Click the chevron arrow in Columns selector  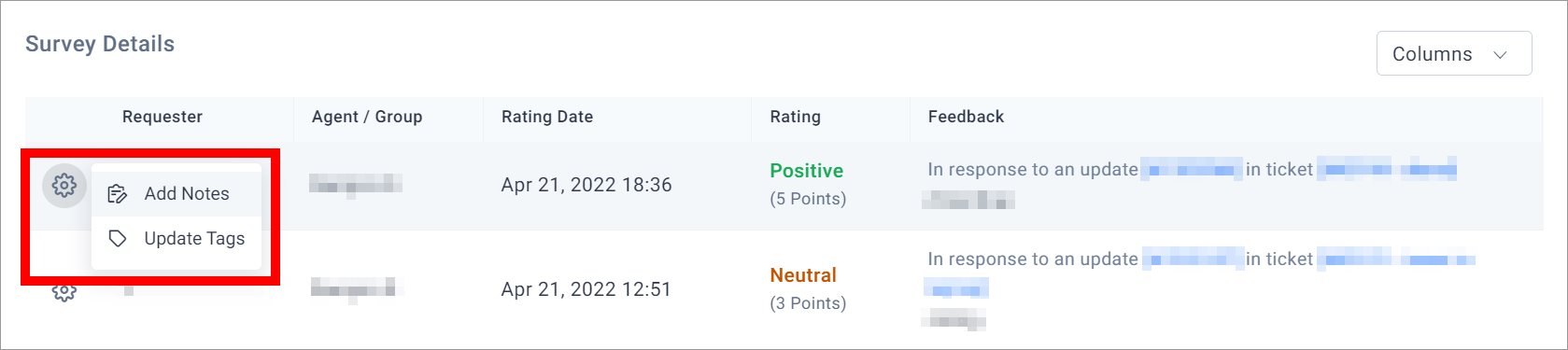point(1500,55)
